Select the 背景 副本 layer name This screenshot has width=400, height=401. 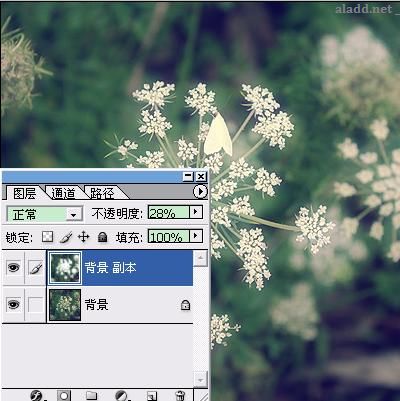110,267
